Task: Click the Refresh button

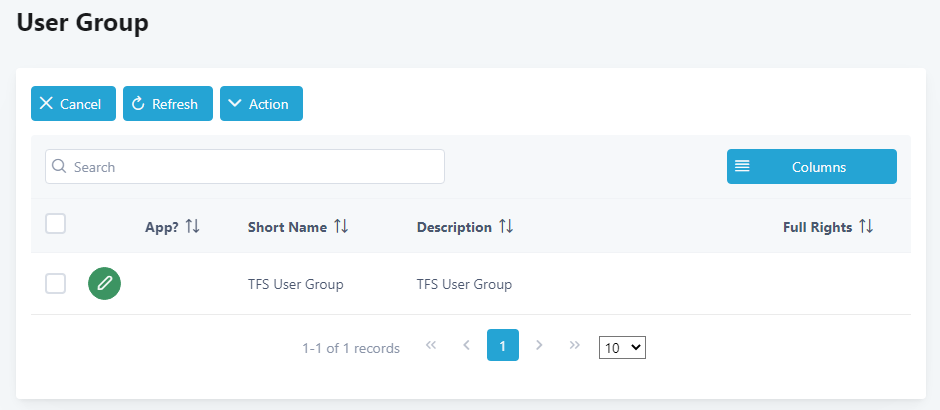Action: pyautogui.click(x=168, y=104)
